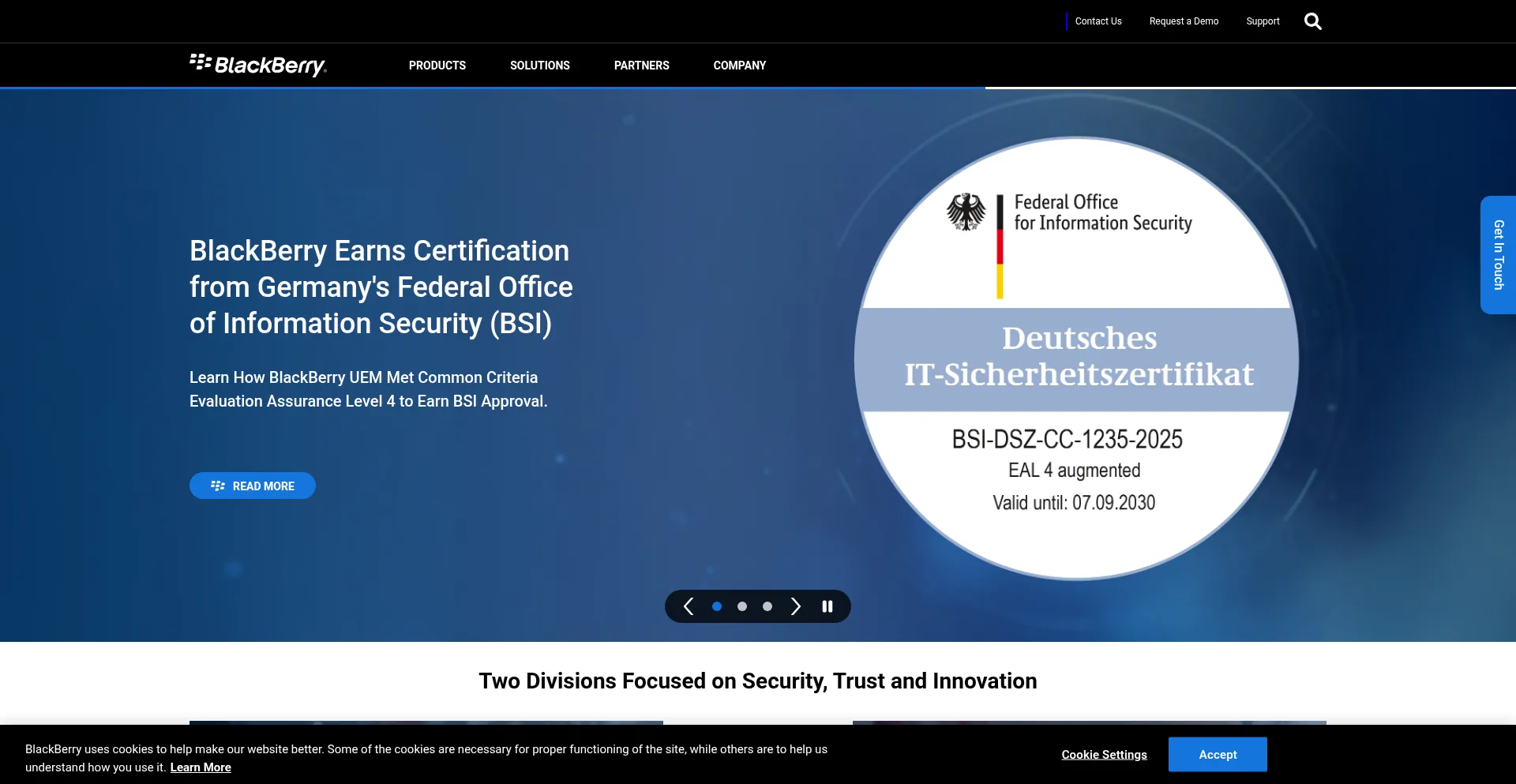Select the second carousel dot
Image resolution: width=1516 pixels, height=784 pixels.
point(742,606)
